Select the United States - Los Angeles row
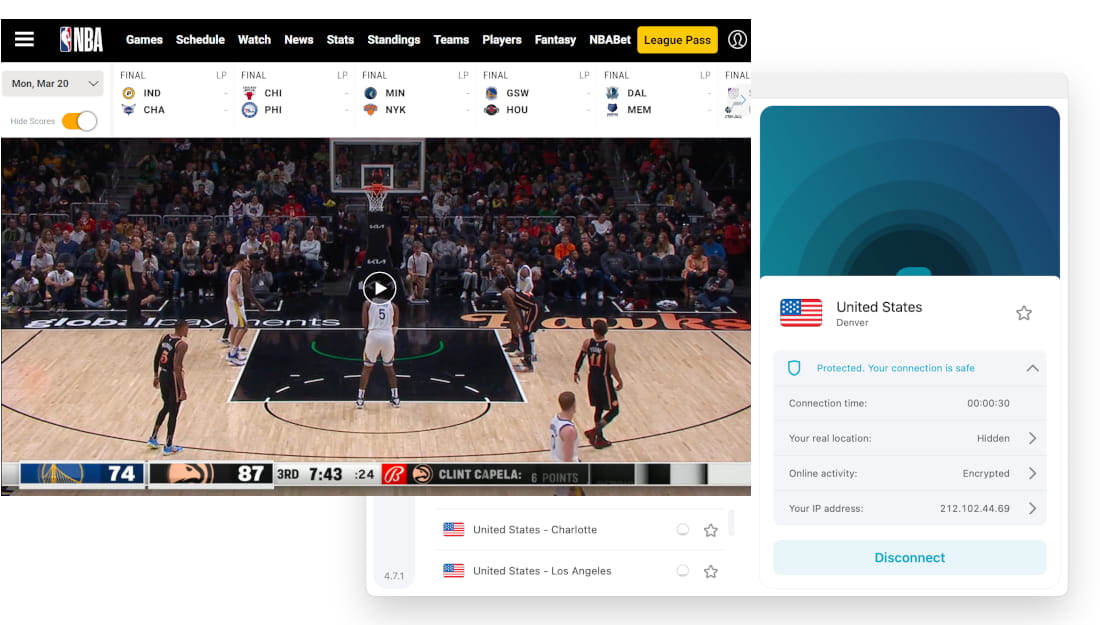This screenshot has width=1100, height=625. tap(581, 571)
